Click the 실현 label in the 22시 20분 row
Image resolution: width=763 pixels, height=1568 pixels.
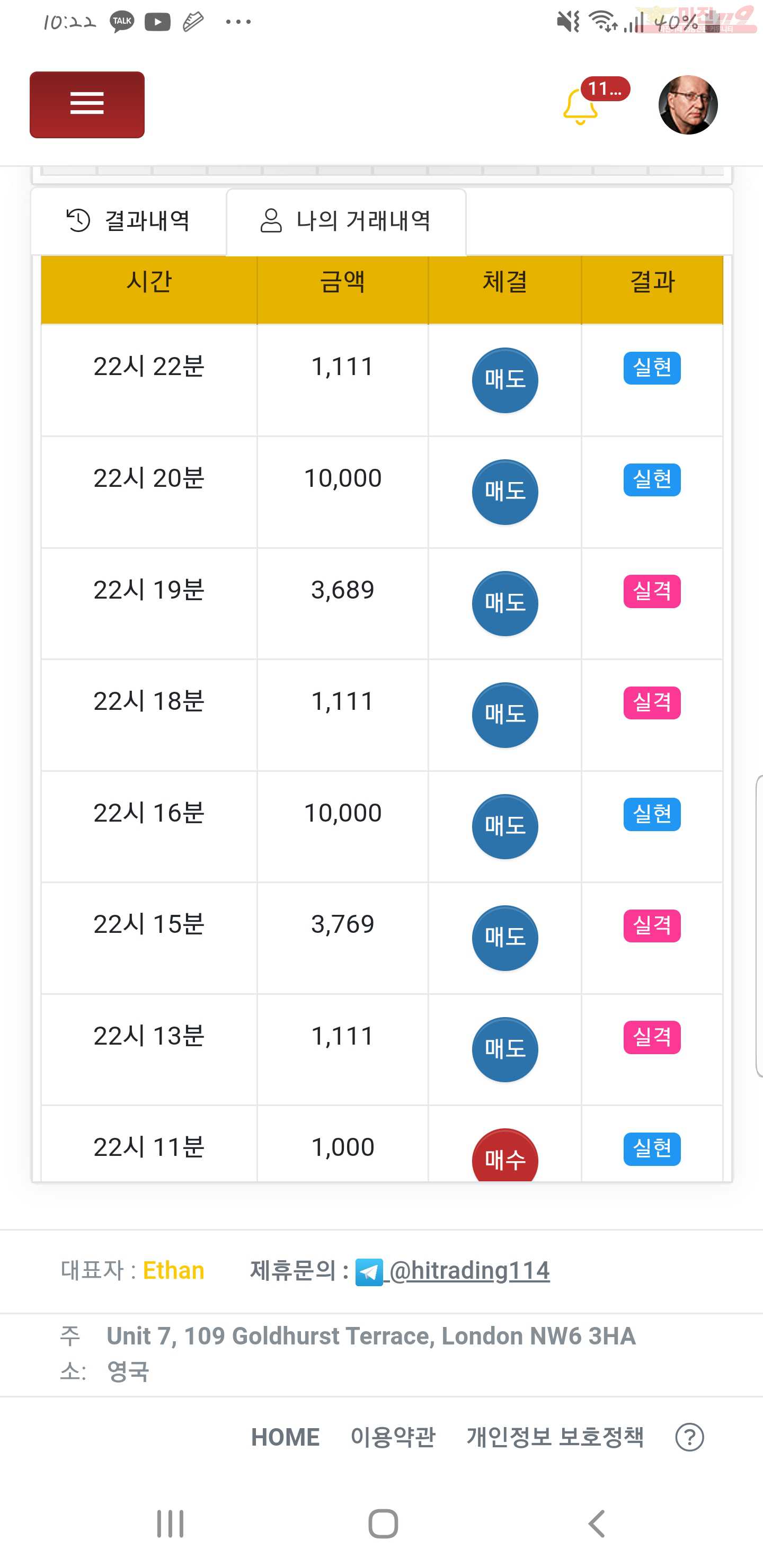(x=652, y=479)
